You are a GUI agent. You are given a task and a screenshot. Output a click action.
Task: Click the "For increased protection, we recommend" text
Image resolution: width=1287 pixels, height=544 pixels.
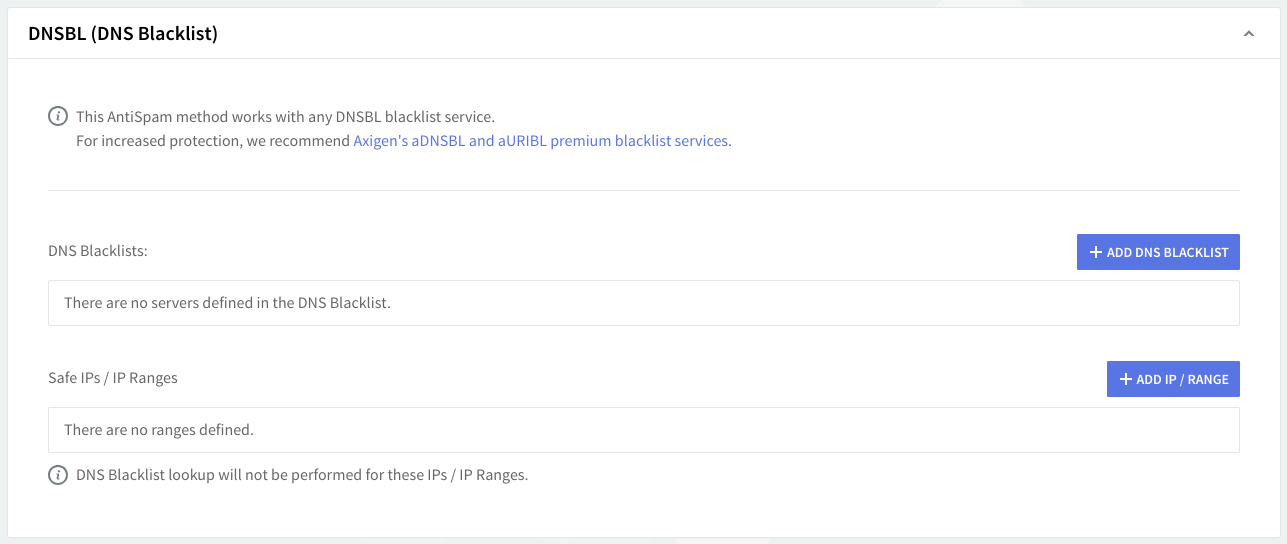tap(213, 141)
